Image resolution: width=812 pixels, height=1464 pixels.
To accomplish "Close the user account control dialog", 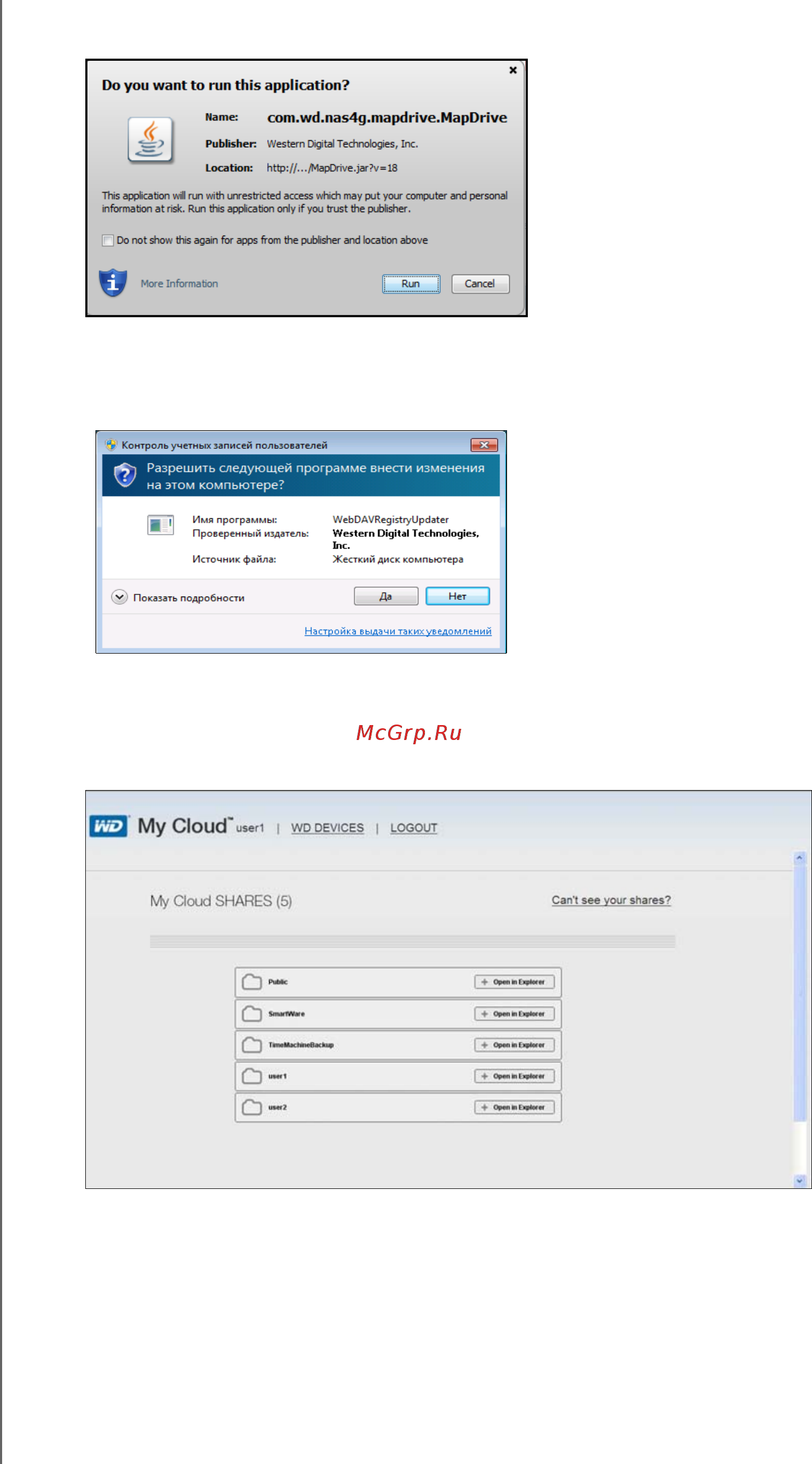I will tap(484, 445).
